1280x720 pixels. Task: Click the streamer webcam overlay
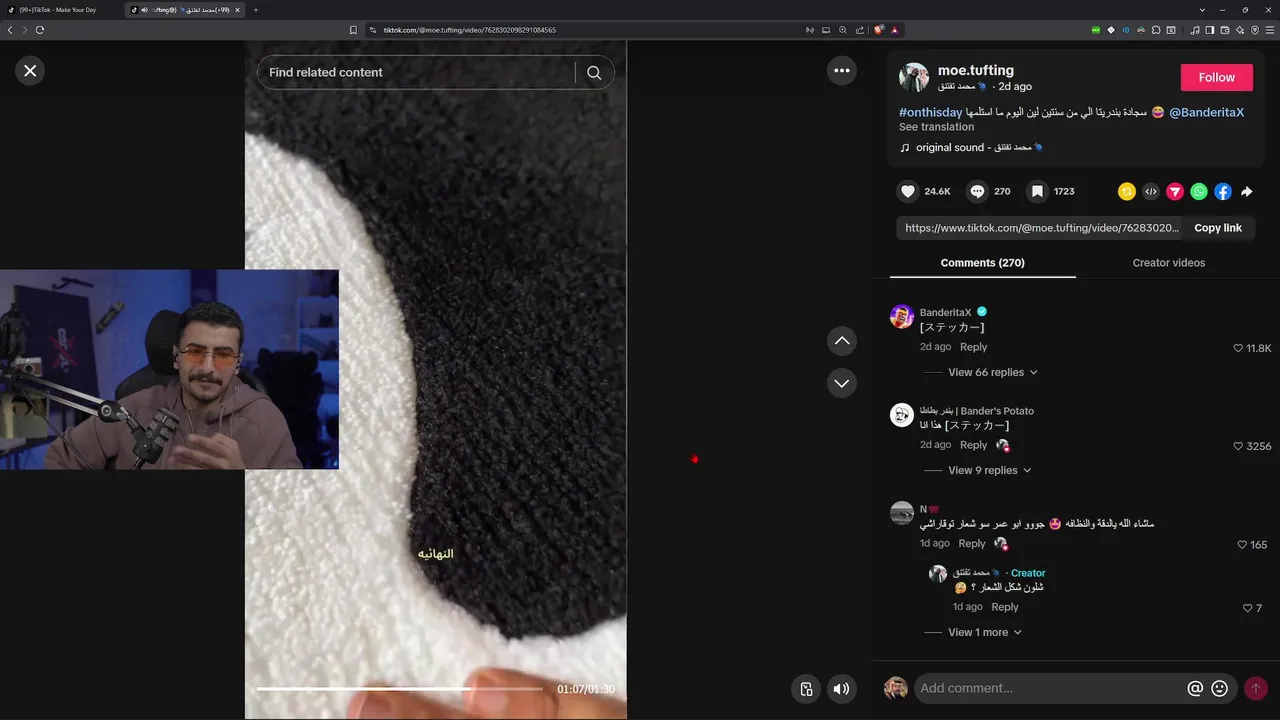(169, 369)
